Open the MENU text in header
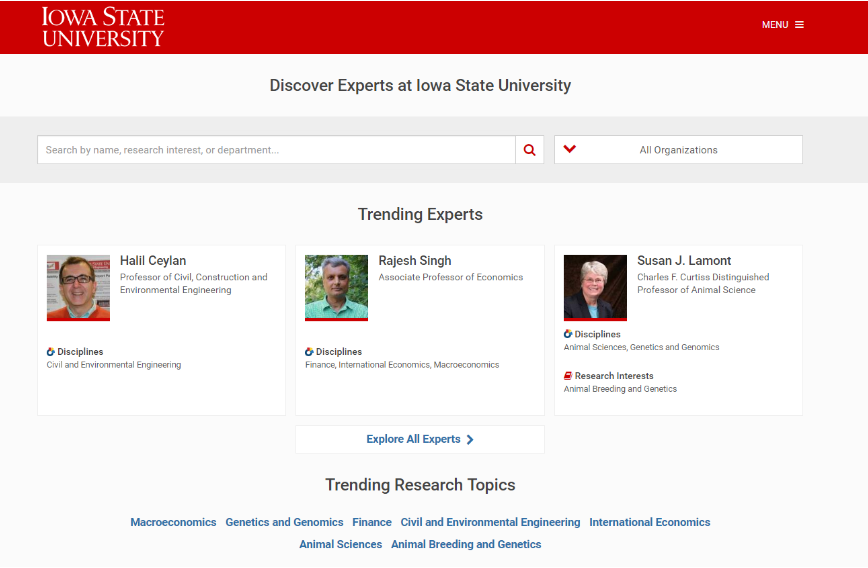The width and height of the screenshot is (868, 568). (x=775, y=25)
